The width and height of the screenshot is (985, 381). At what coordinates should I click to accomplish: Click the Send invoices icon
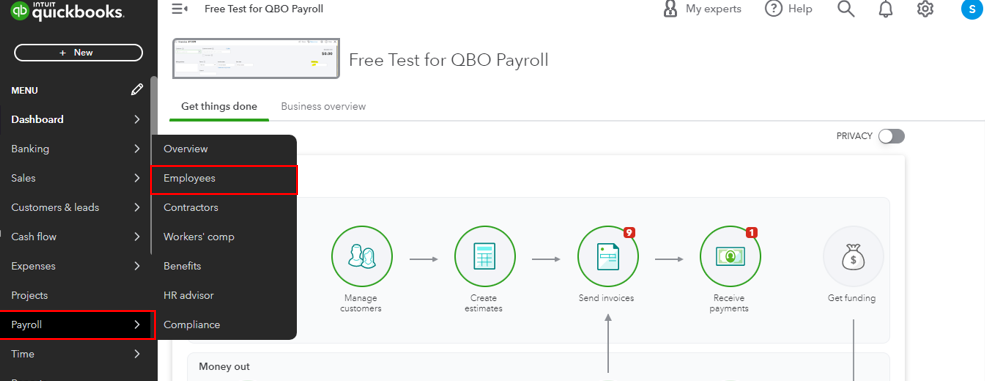pyautogui.click(x=608, y=256)
